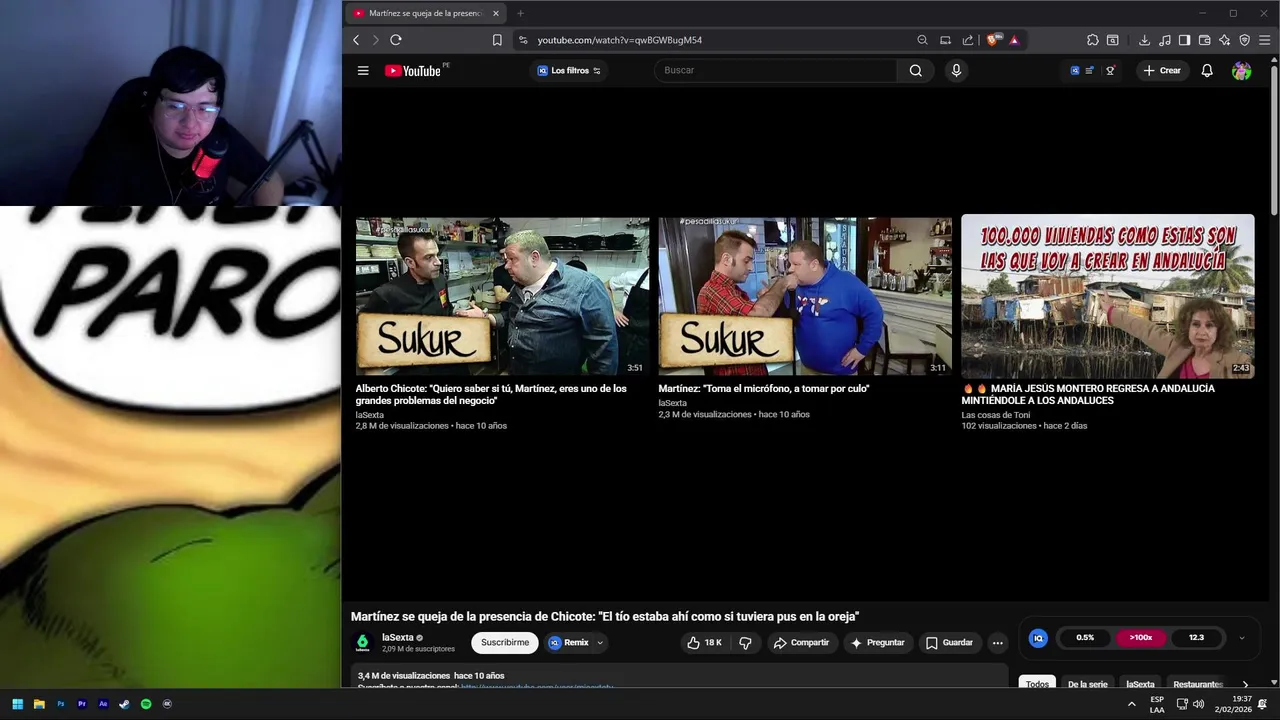1280x720 pixels.
Task: Click the 12.3 stat pill
Action: pos(1196,638)
